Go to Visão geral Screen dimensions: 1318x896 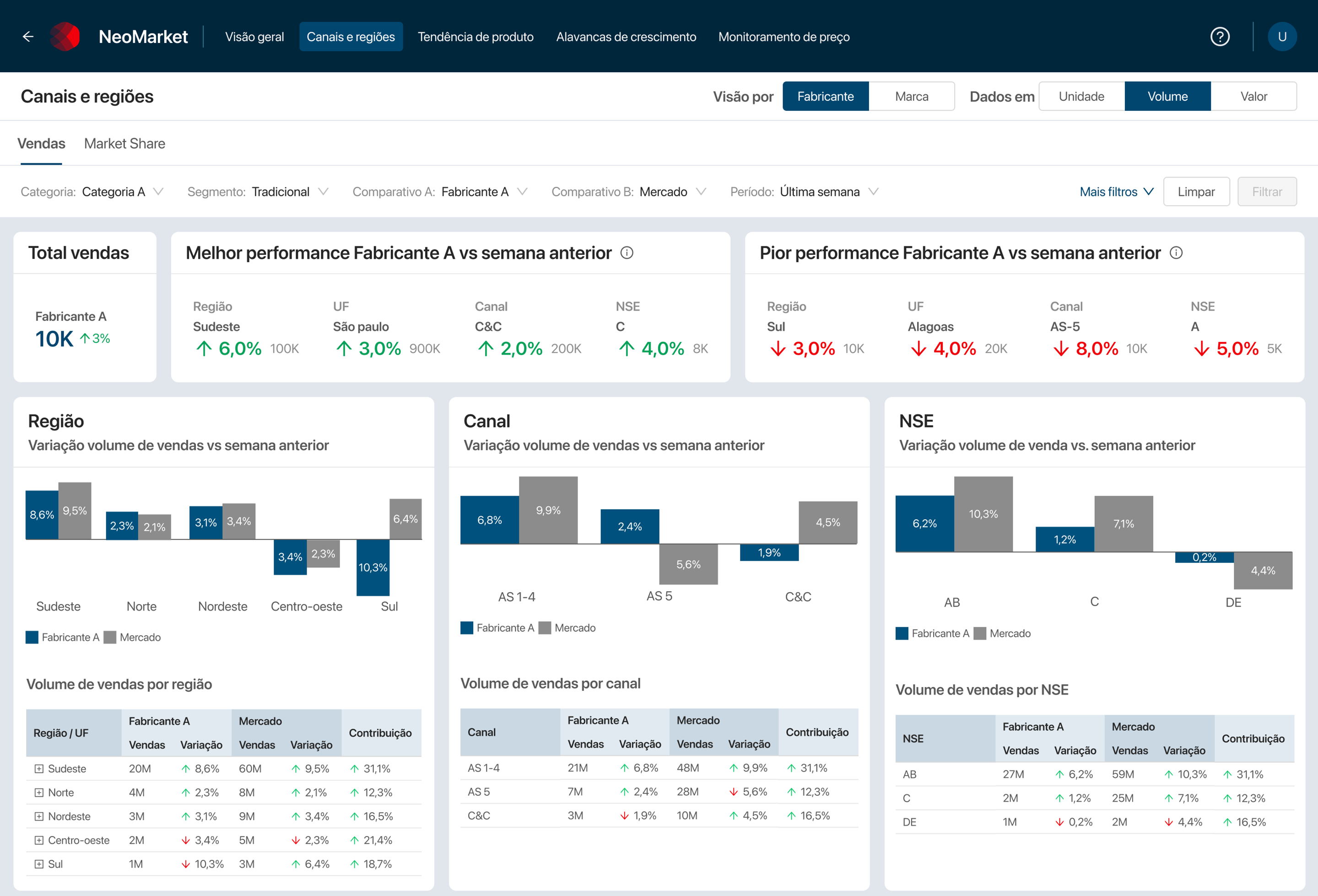(254, 37)
